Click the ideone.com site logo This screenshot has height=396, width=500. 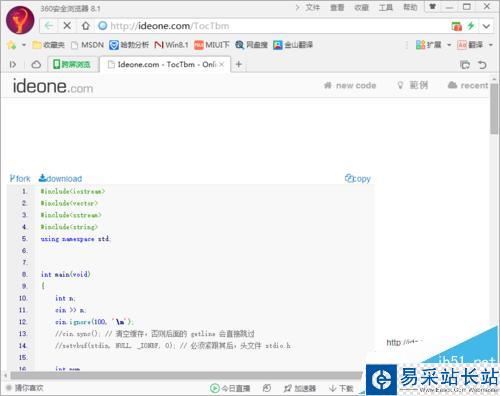pyautogui.click(x=53, y=86)
